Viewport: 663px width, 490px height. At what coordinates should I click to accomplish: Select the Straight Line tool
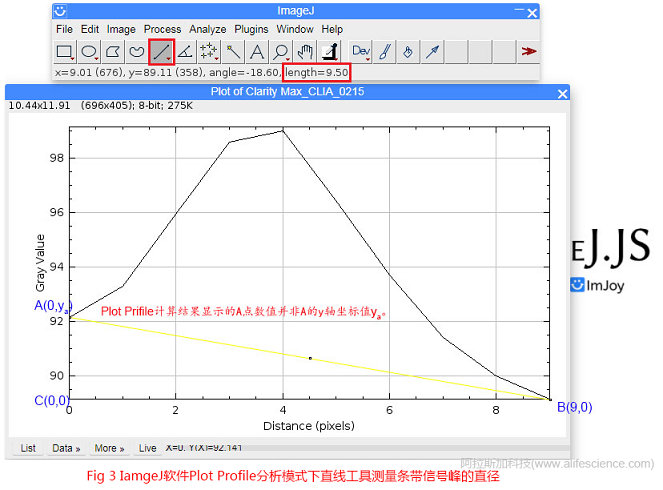pyautogui.click(x=161, y=50)
